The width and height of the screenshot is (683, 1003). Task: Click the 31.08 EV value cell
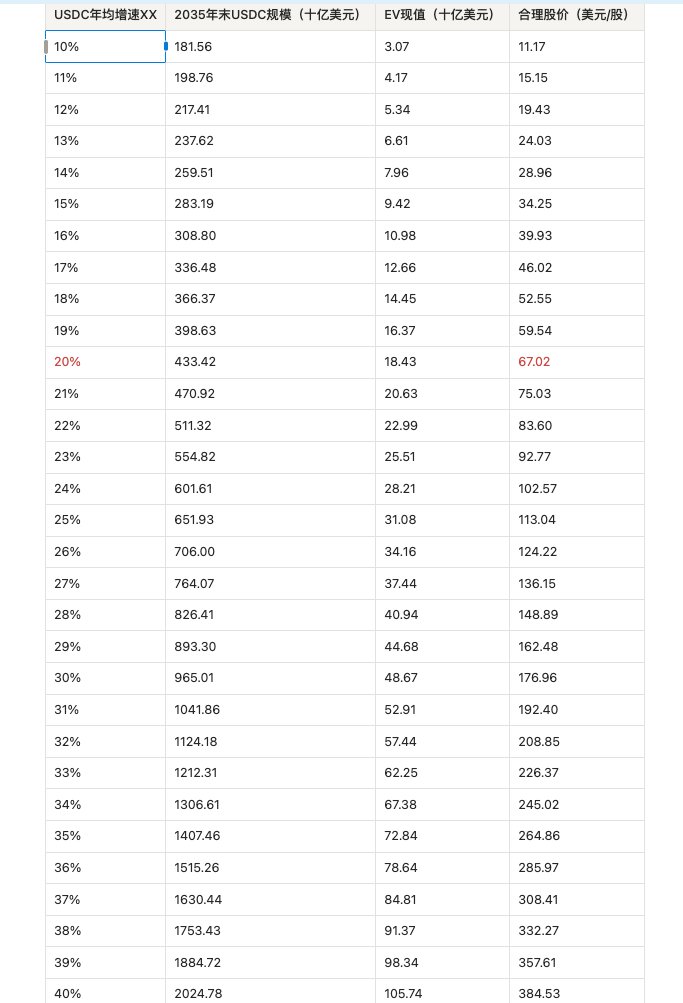click(442, 520)
